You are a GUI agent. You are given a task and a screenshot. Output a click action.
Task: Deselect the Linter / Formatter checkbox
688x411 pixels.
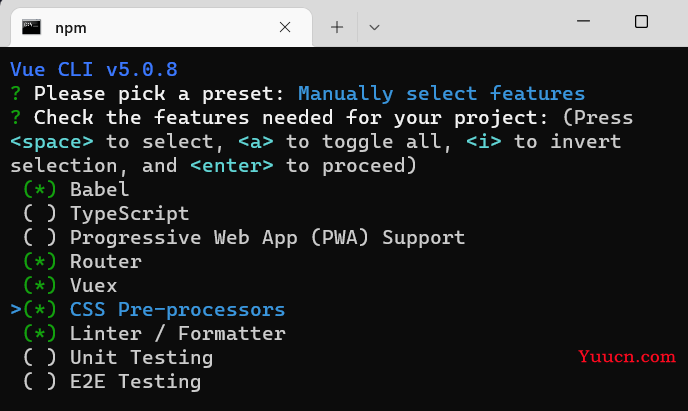click(x=40, y=333)
